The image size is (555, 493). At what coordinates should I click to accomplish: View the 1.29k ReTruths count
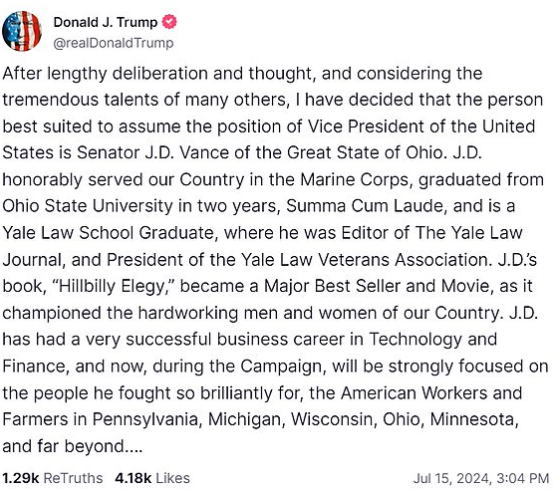click(20, 478)
